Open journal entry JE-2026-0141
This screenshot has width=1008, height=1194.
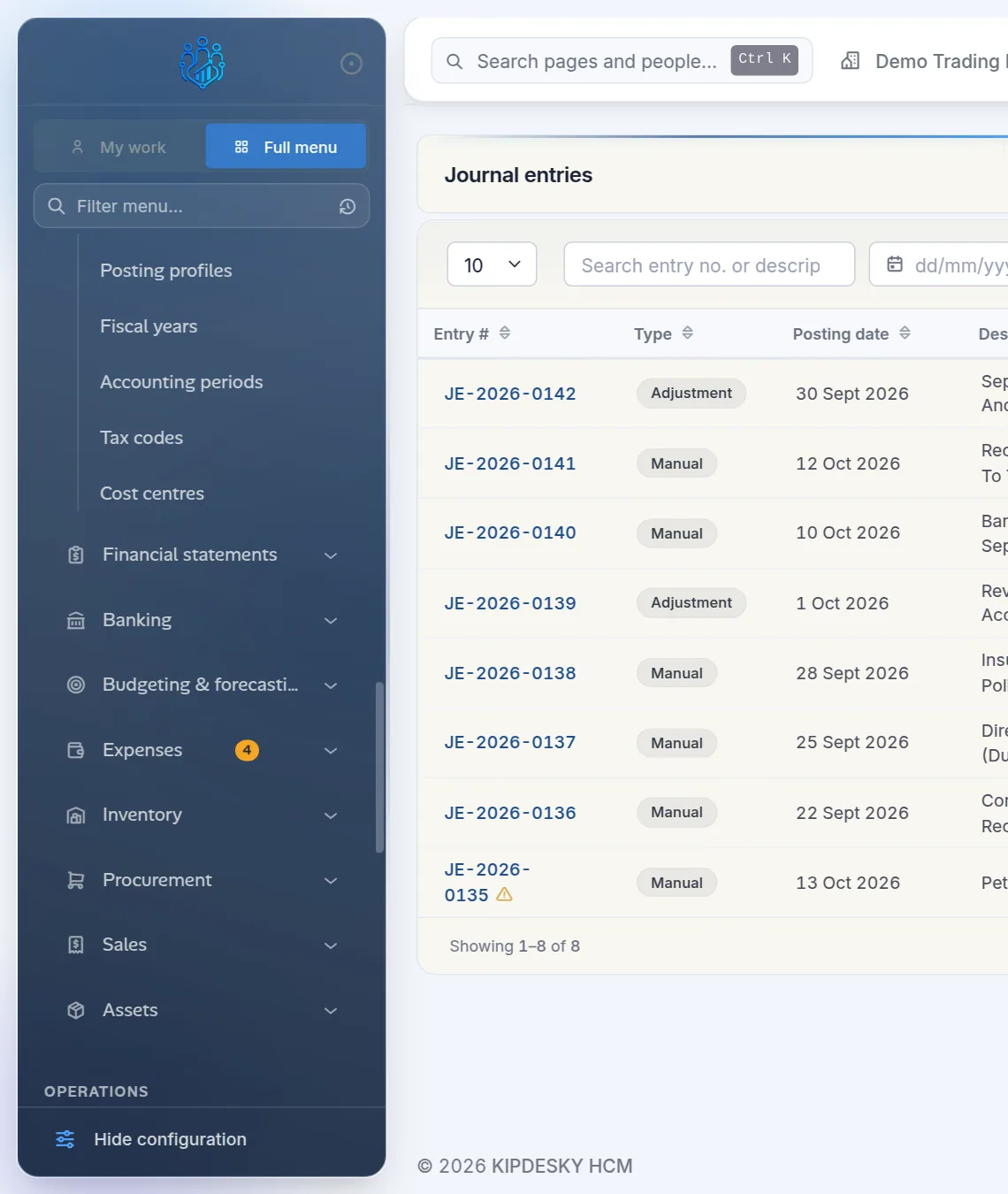coord(510,463)
